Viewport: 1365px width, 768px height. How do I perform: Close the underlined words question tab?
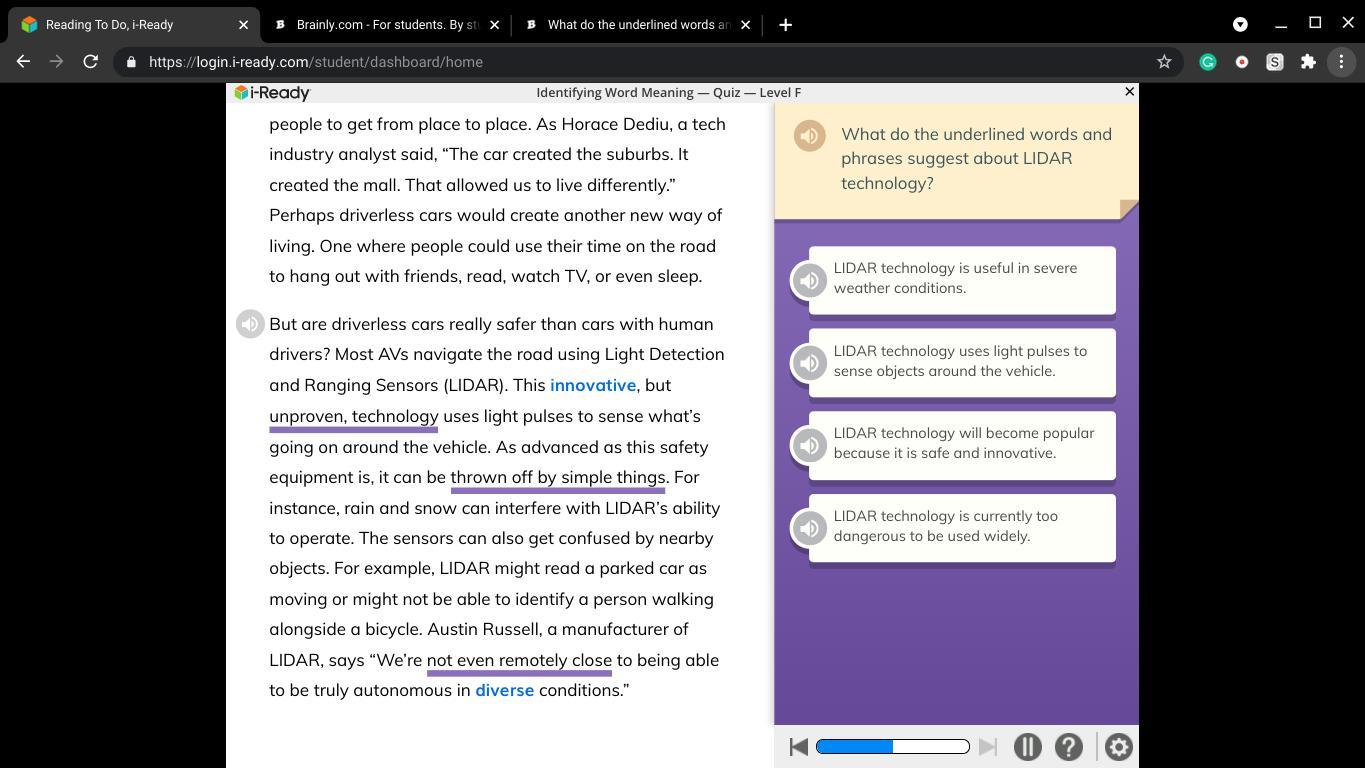[745, 25]
